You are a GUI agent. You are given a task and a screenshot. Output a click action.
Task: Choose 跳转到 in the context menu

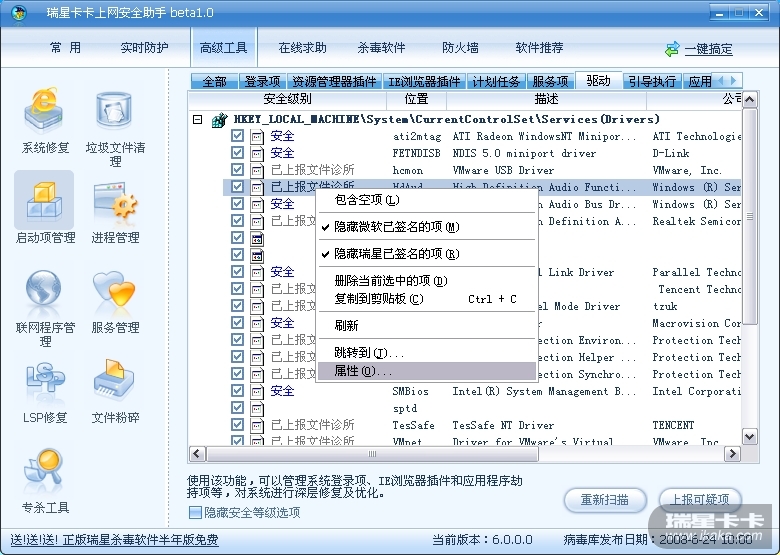click(x=427, y=353)
